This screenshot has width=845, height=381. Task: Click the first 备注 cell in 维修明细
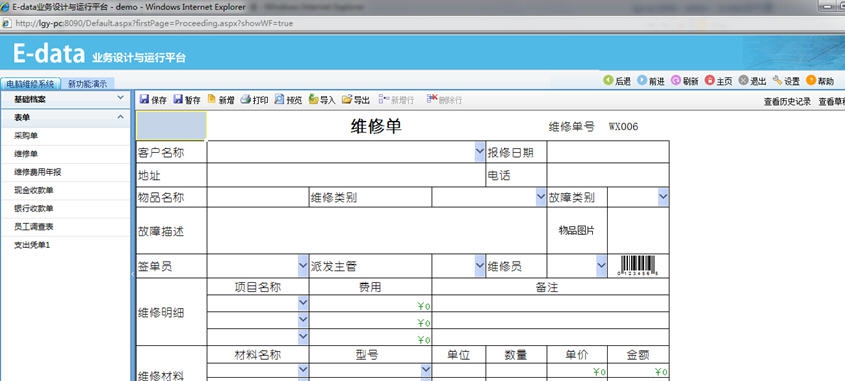point(550,303)
